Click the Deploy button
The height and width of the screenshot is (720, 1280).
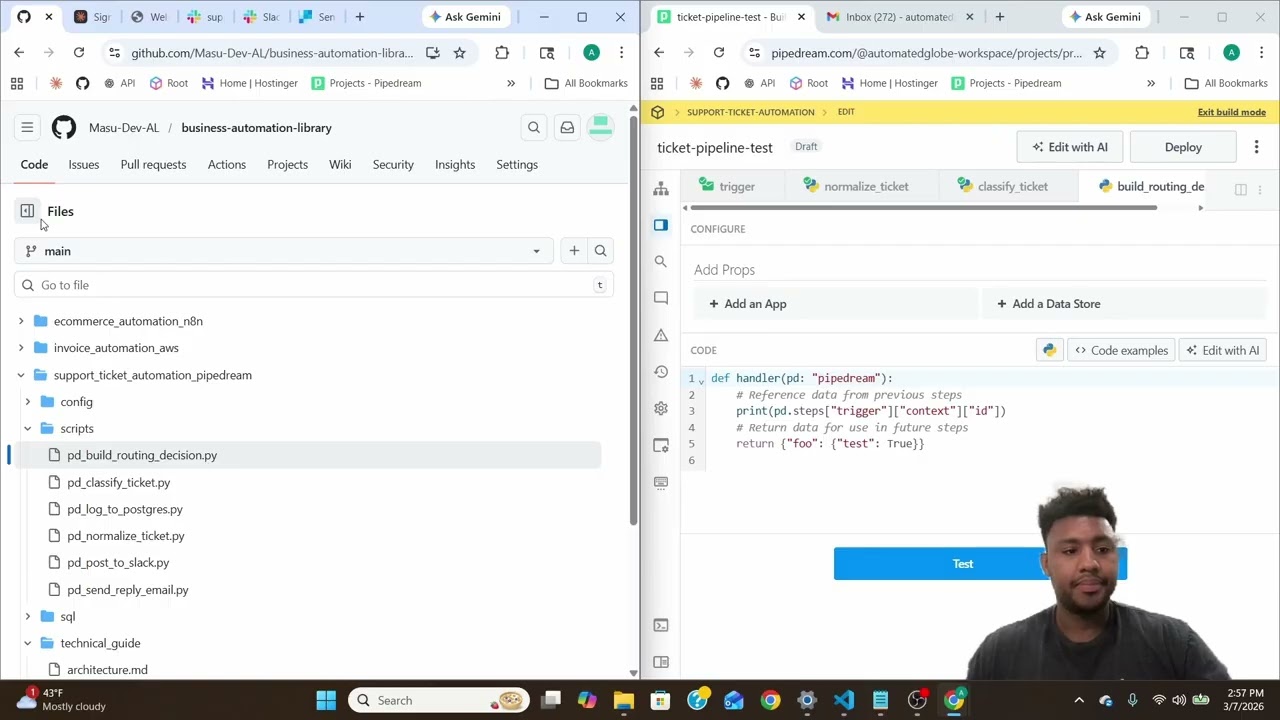pos(1183,147)
